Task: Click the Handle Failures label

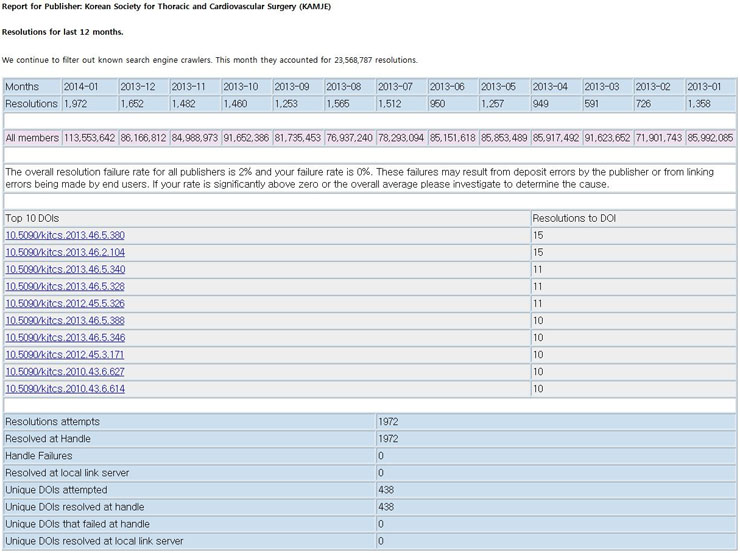Action: (39, 456)
